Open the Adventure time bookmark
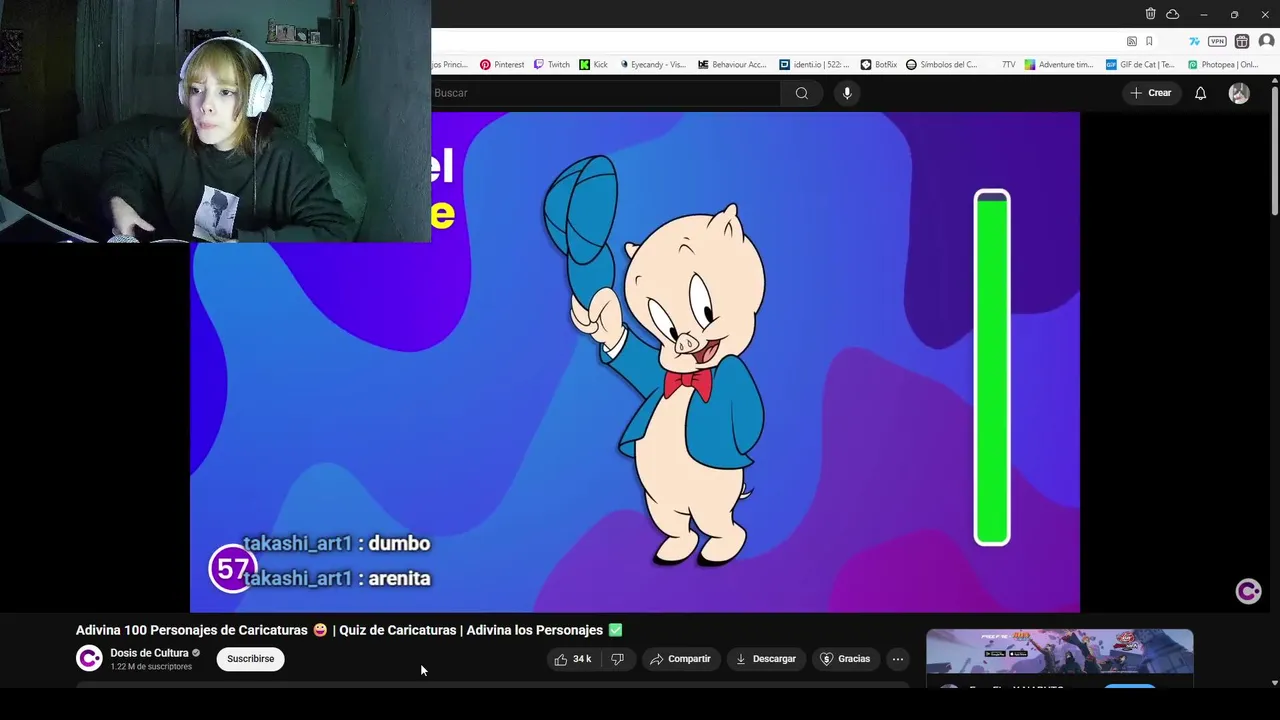1280x720 pixels. tap(1059, 65)
